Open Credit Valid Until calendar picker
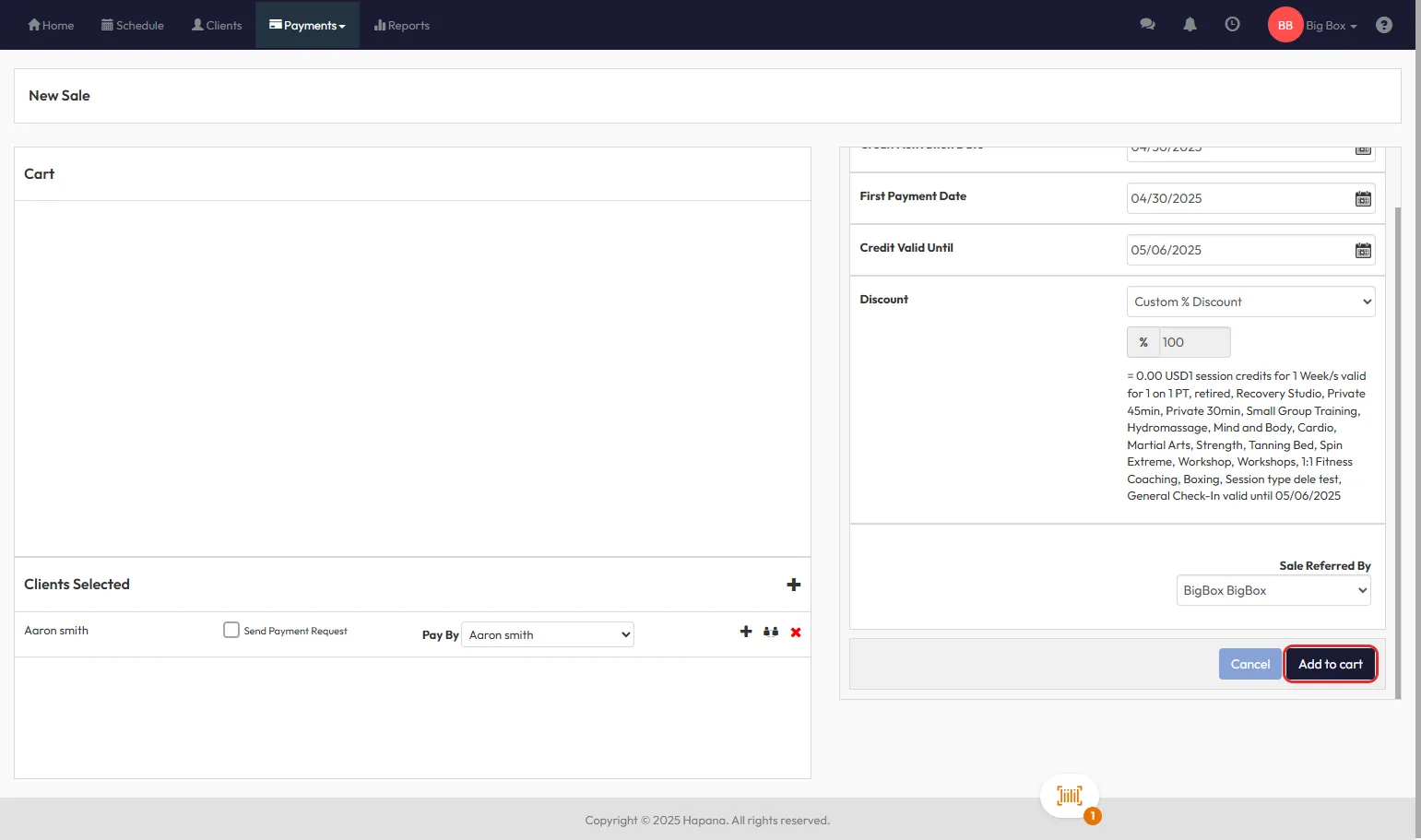Viewport: 1421px width, 840px height. point(1363,251)
